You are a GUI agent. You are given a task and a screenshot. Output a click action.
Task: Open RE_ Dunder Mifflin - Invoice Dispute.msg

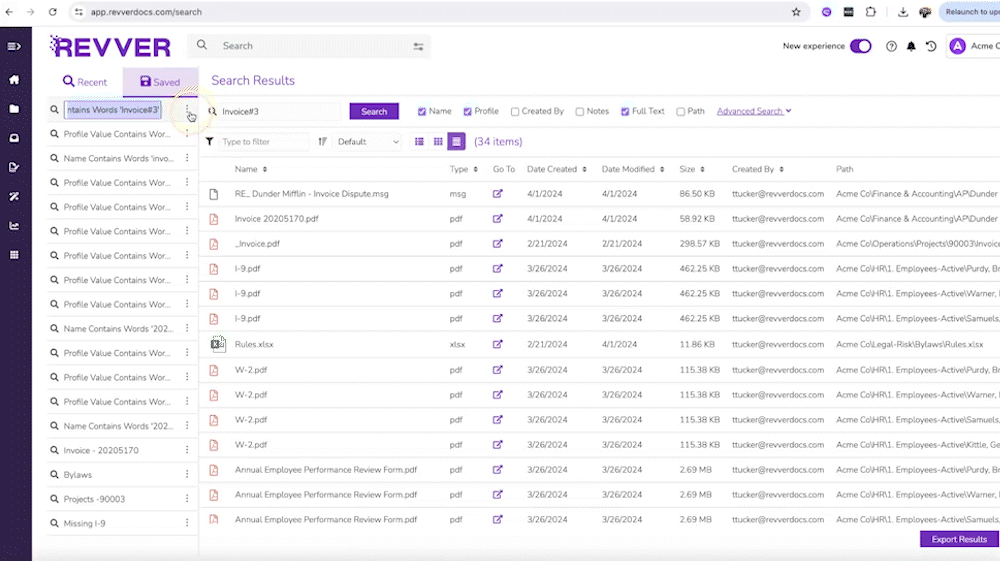point(311,194)
